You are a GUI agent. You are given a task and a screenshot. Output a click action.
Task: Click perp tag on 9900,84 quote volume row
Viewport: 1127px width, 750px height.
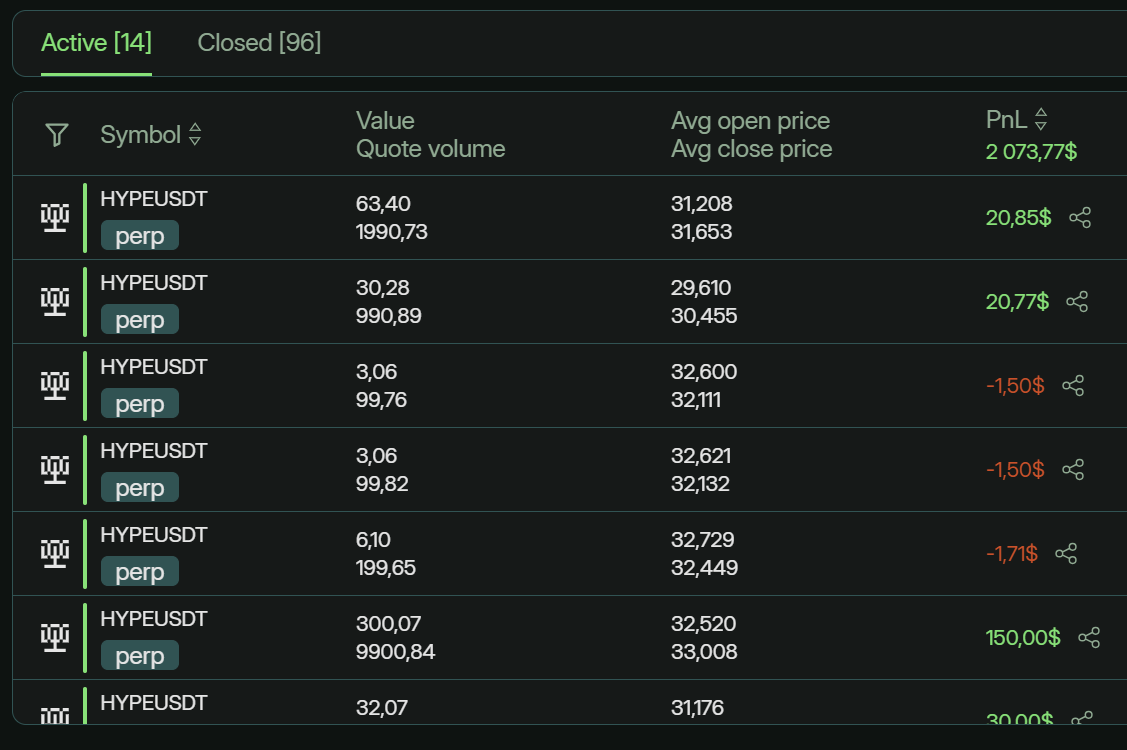(x=139, y=657)
